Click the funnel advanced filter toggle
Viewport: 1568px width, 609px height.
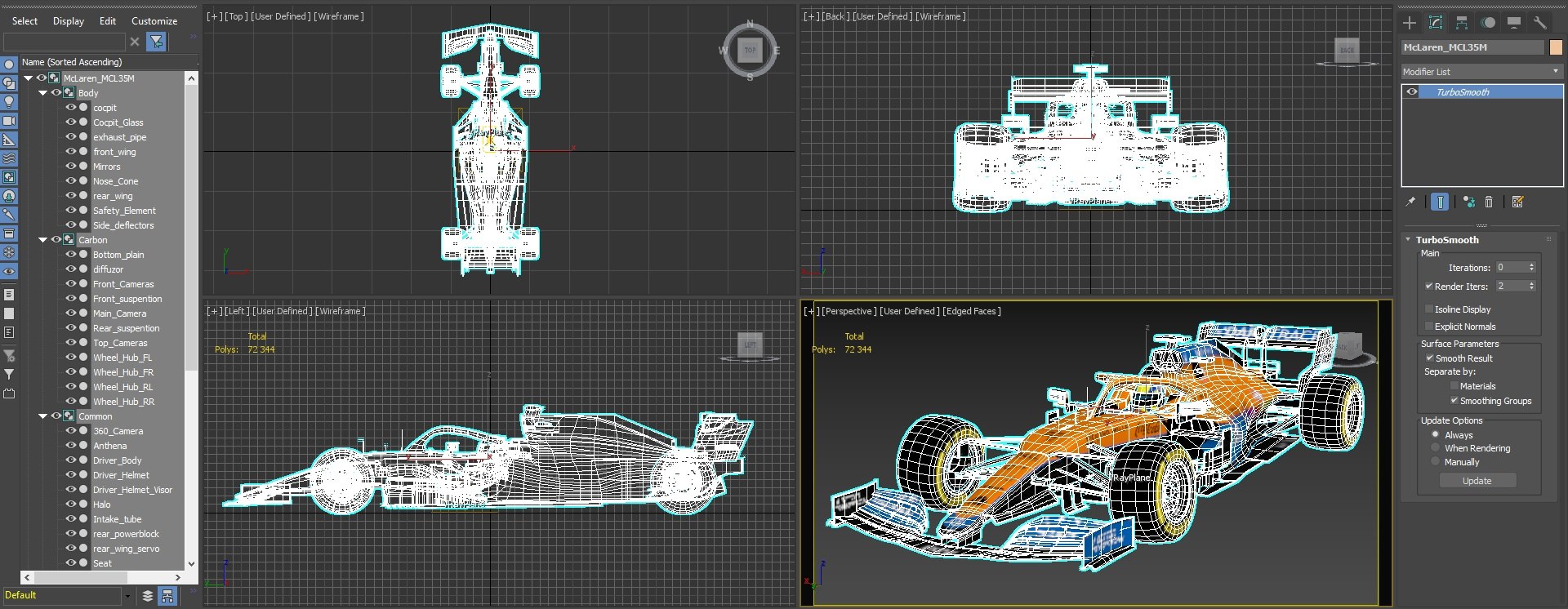click(156, 42)
